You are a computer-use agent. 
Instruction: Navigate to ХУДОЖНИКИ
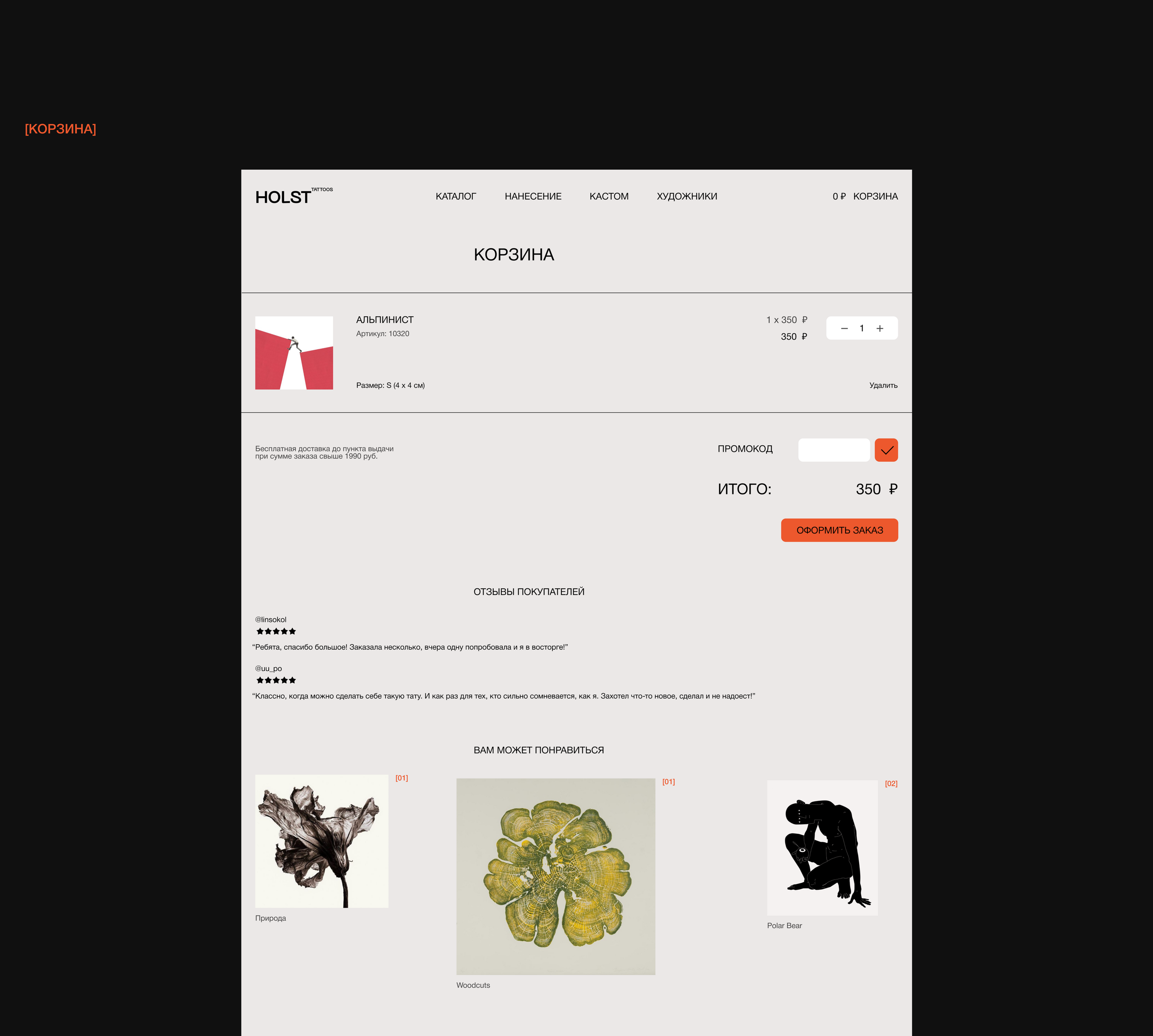point(687,196)
